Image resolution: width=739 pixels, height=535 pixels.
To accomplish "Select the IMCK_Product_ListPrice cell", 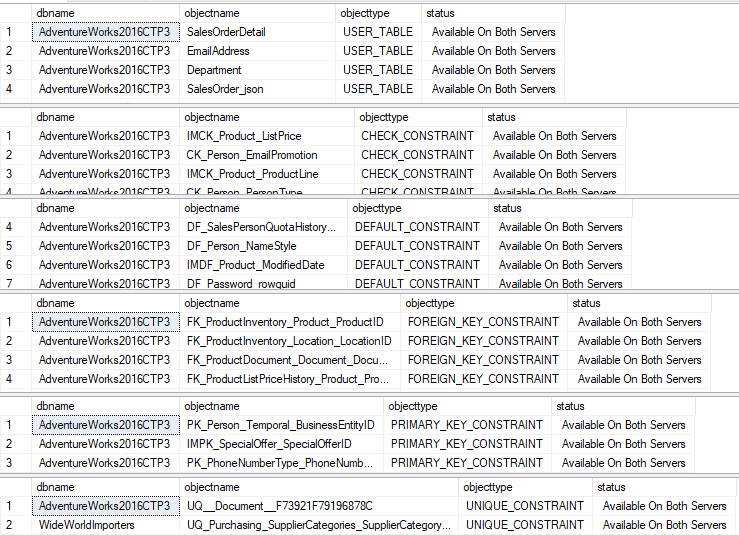I will [267, 136].
